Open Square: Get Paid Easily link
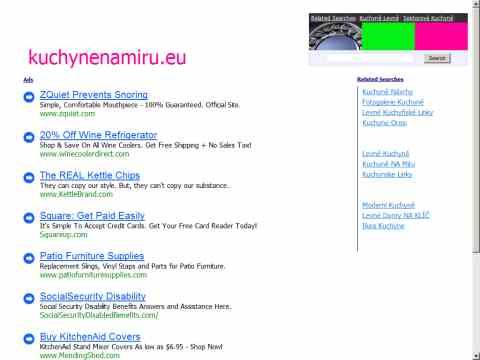This screenshot has height=360, width=480. click(x=92, y=216)
